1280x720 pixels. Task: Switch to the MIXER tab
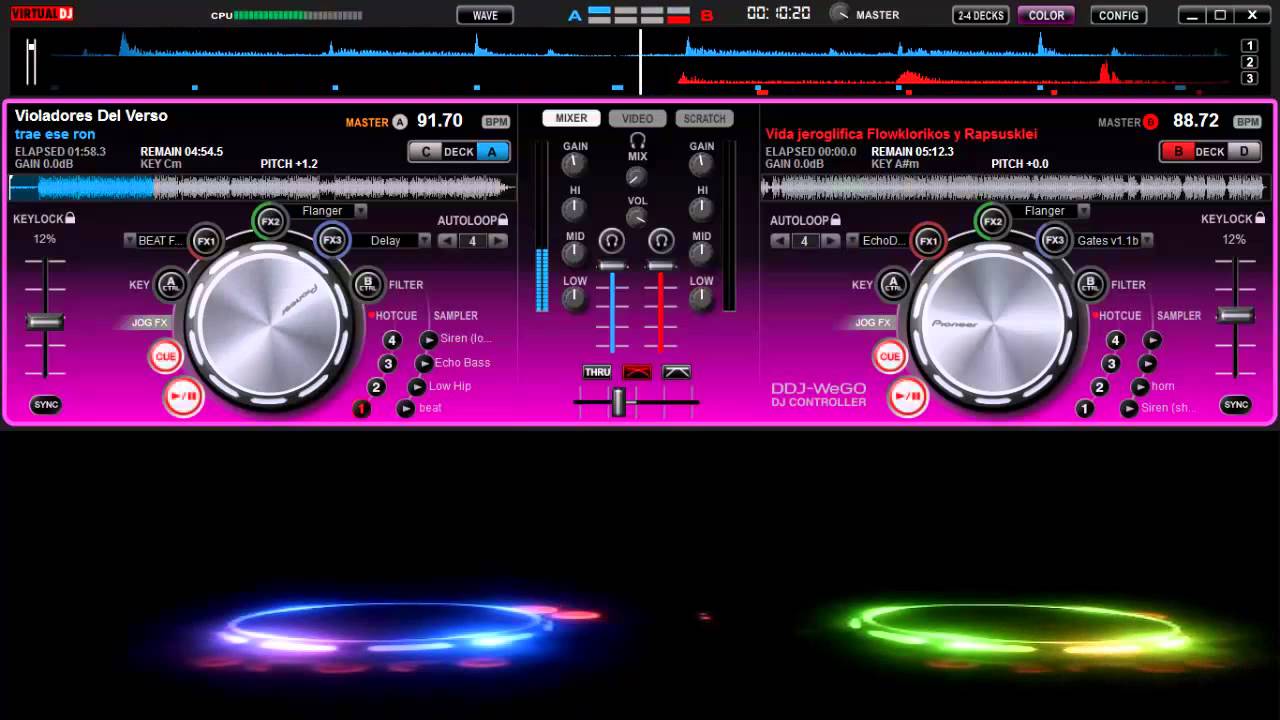pos(572,118)
